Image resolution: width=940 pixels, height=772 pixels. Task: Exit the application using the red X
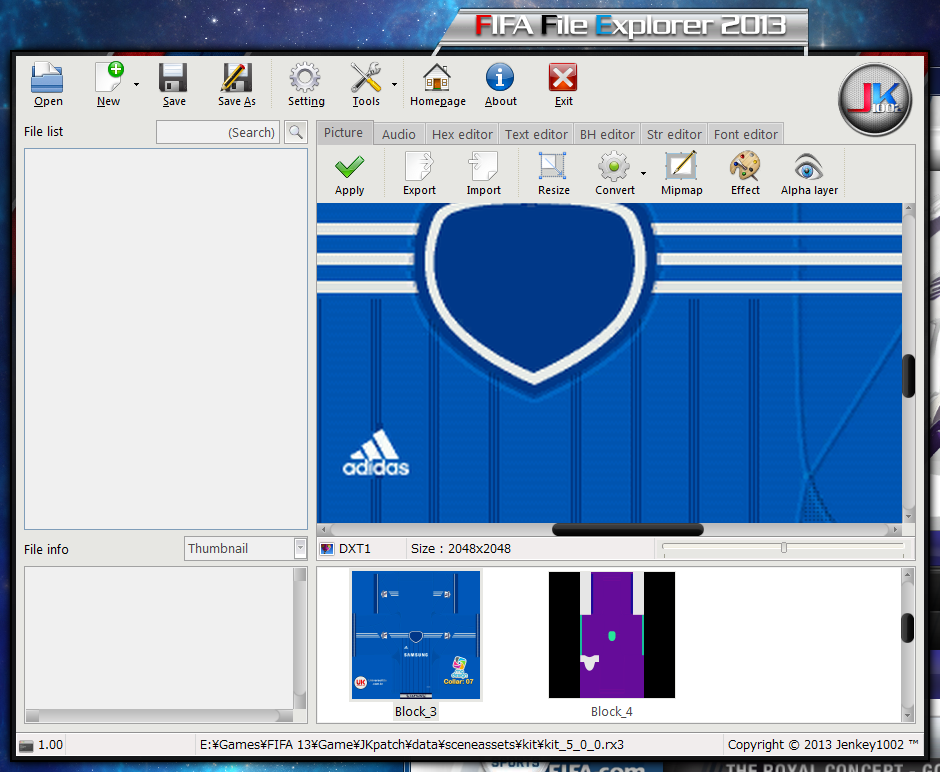tap(563, 85)
